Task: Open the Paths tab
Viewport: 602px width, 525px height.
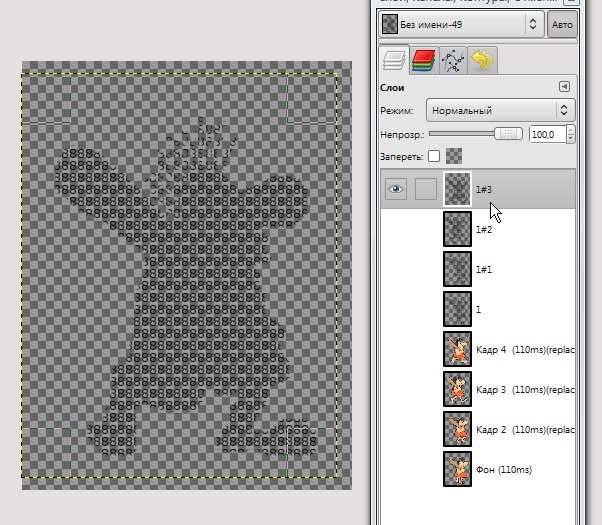Action: pos(453,60)
